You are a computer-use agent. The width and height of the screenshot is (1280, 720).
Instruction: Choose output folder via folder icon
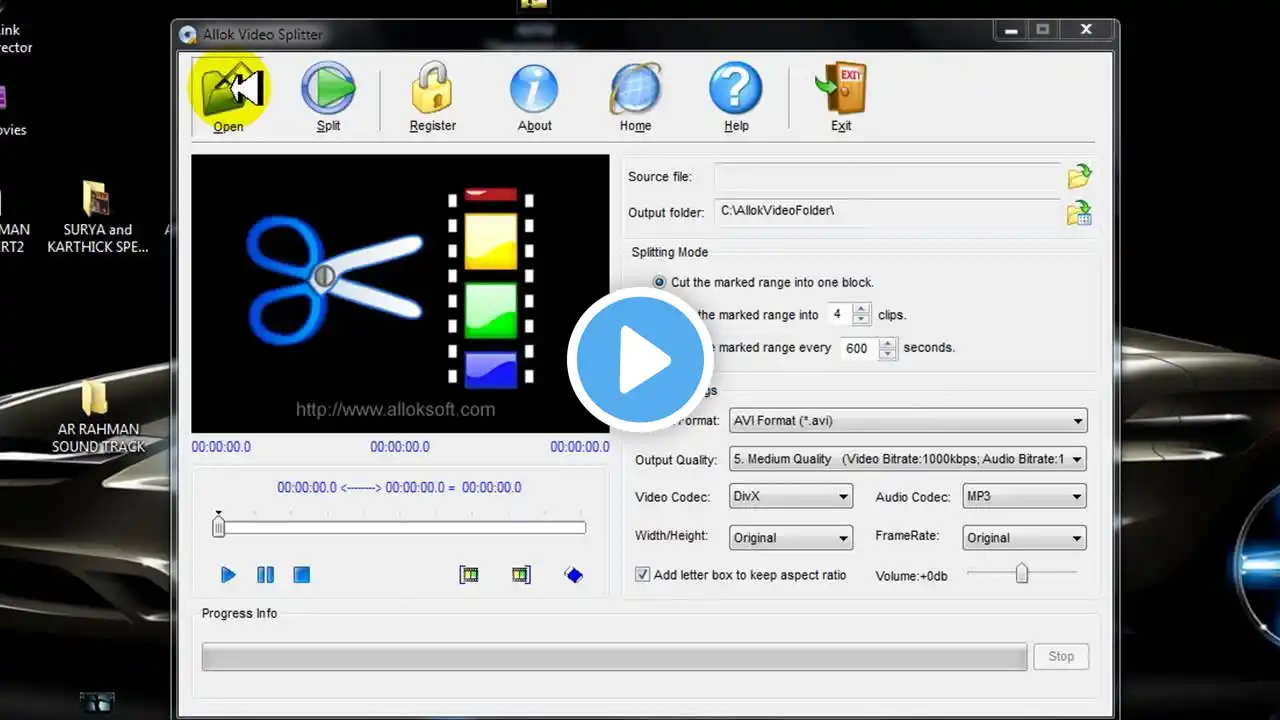tap(1079, 212)
